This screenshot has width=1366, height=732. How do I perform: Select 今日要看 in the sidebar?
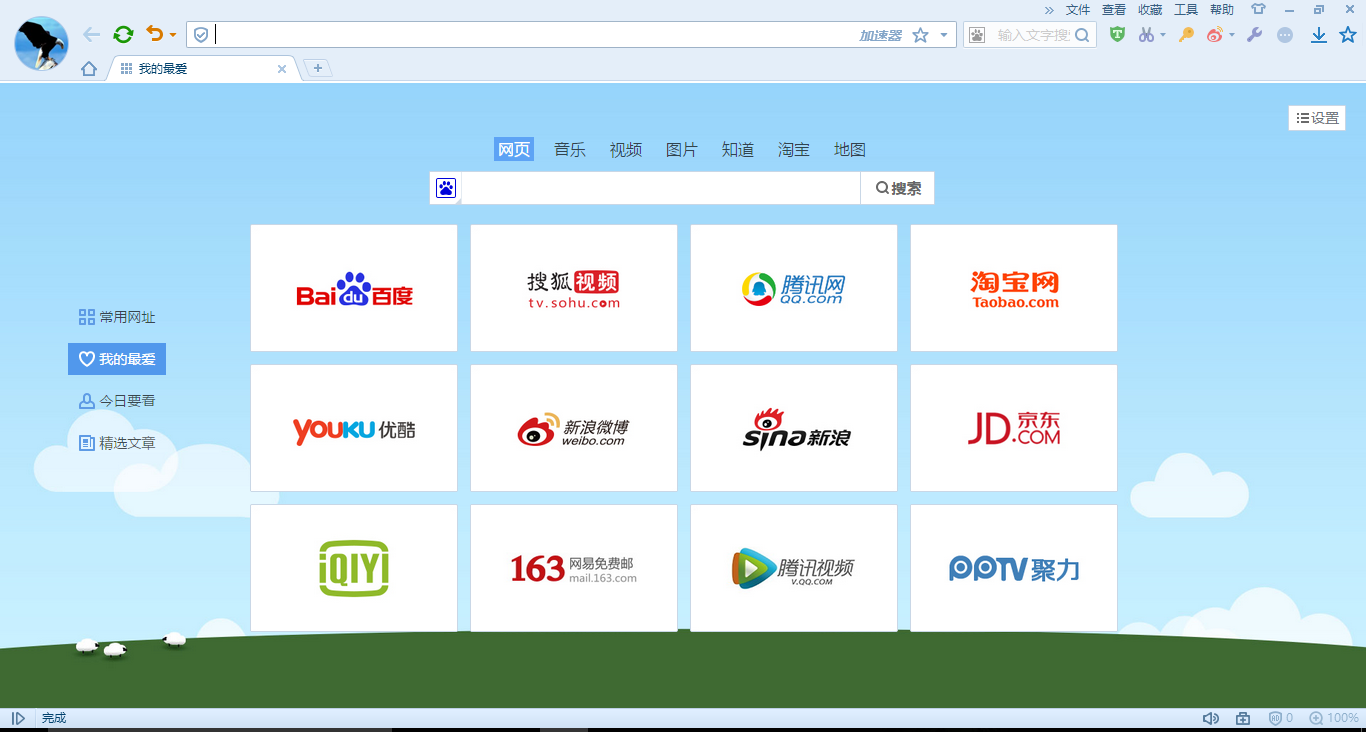pos(117,401)
